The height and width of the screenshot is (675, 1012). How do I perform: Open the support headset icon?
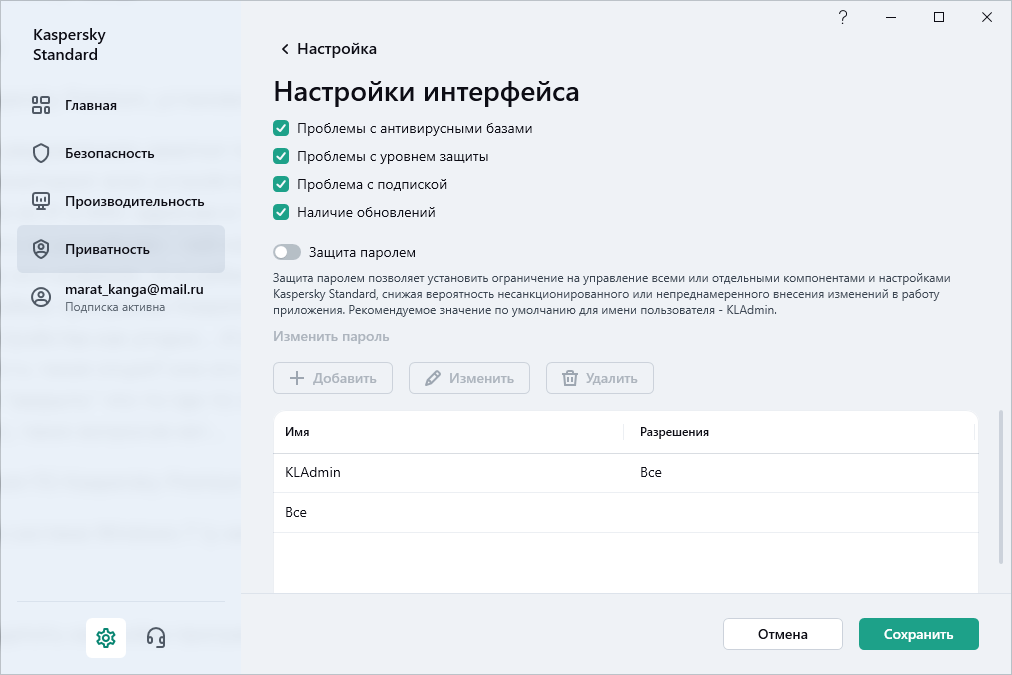click(x=156, y=638)
